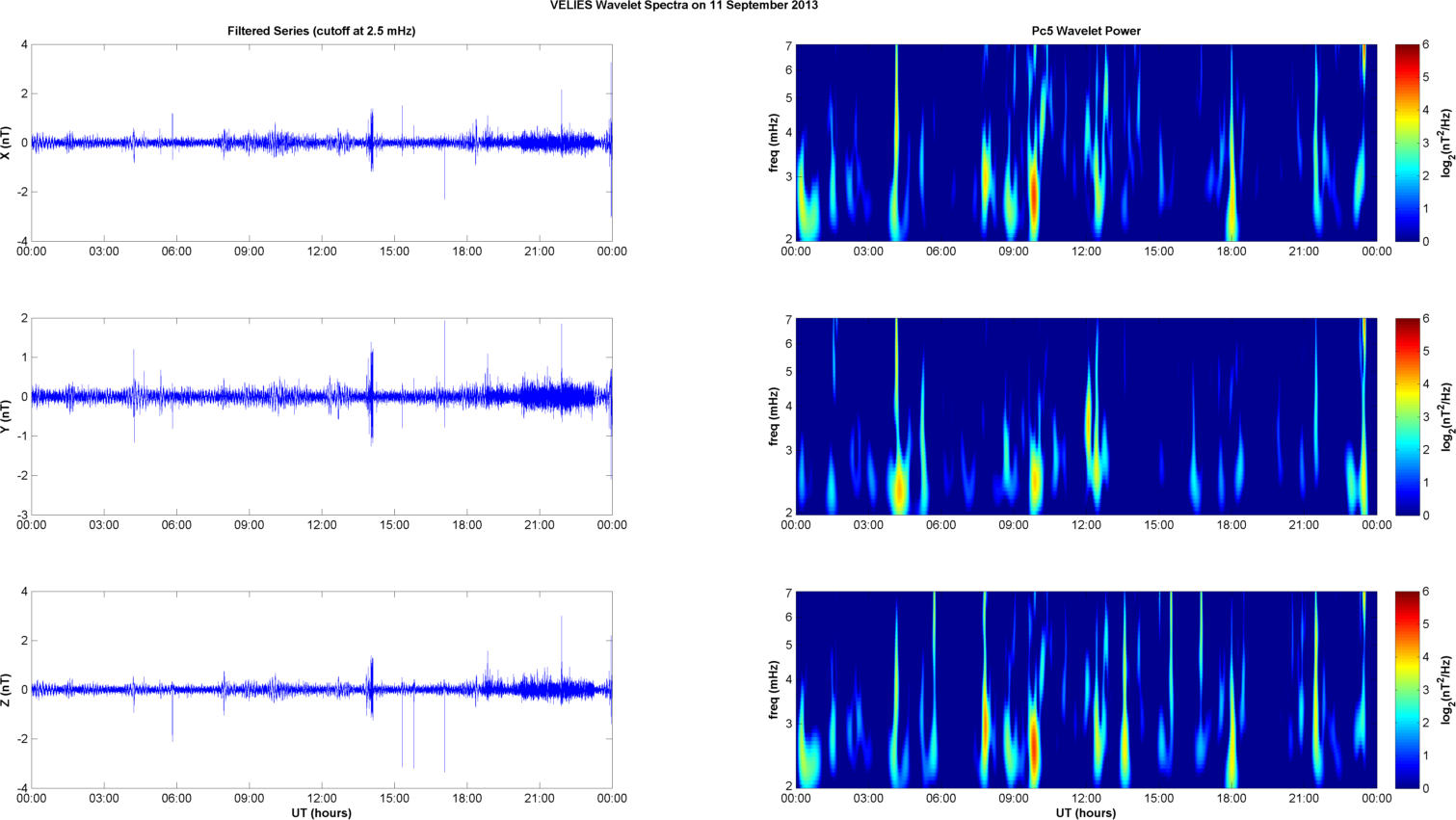Click the 'Z (nT)' y-axis label

point(7,690)
